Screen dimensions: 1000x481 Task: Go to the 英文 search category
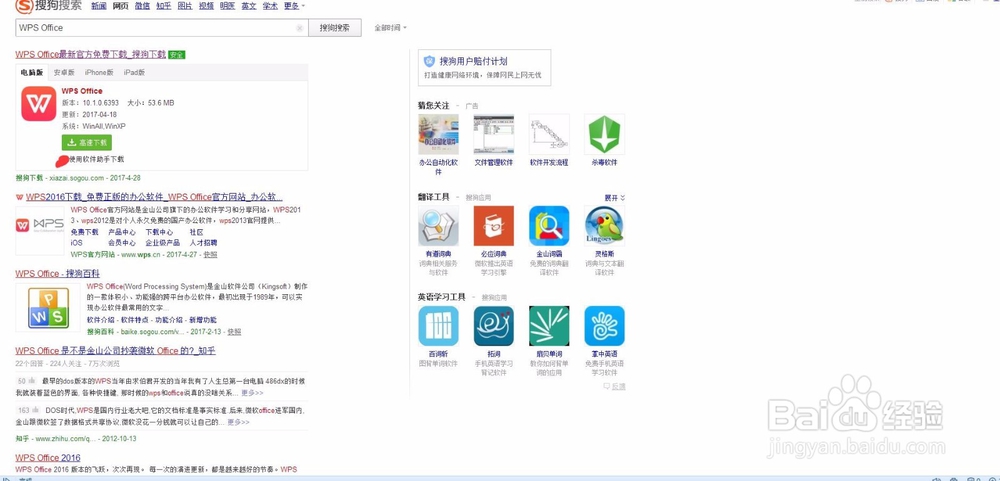249,6
